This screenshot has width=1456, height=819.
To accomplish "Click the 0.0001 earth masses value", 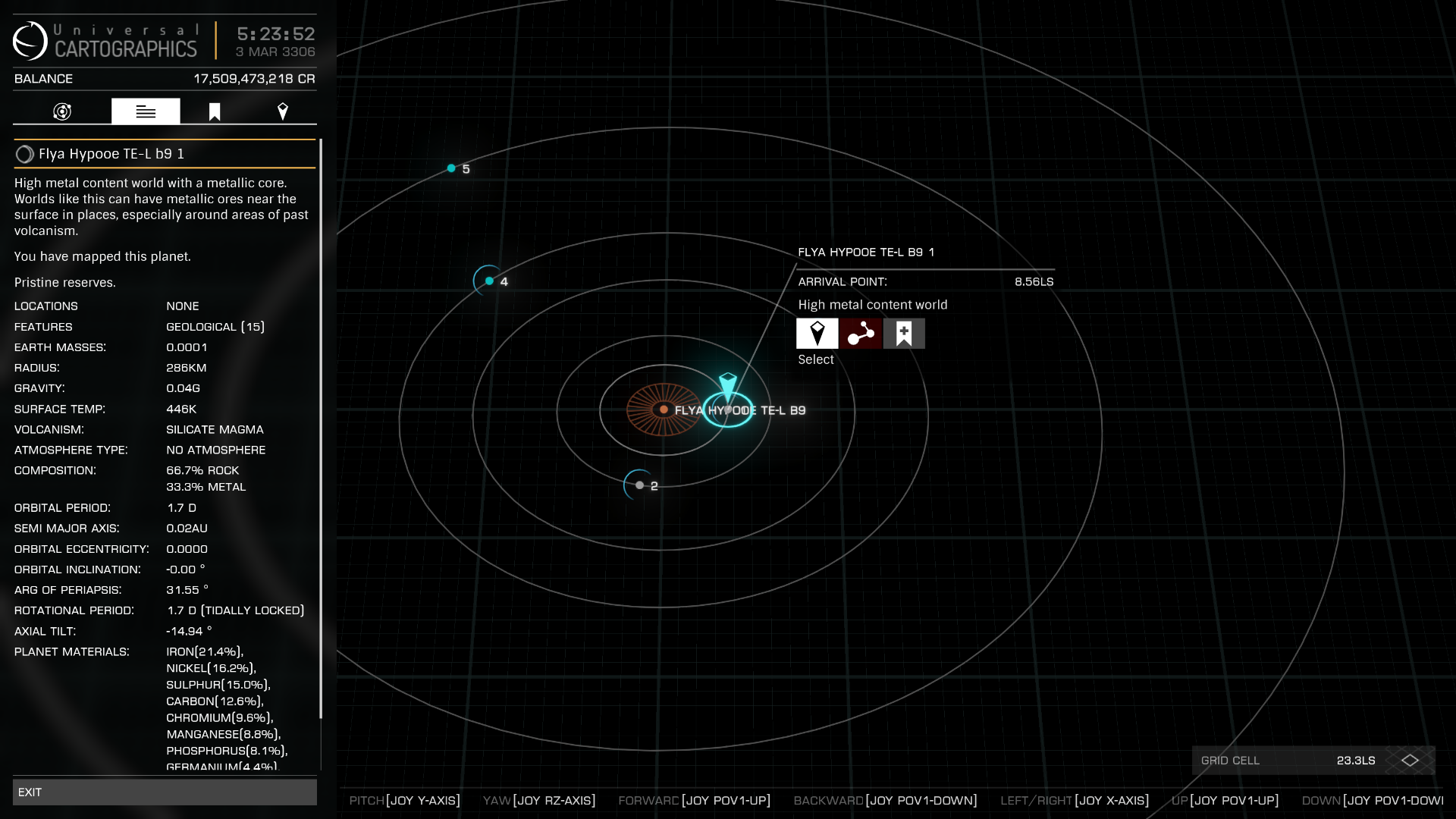I will click(187, 347).
